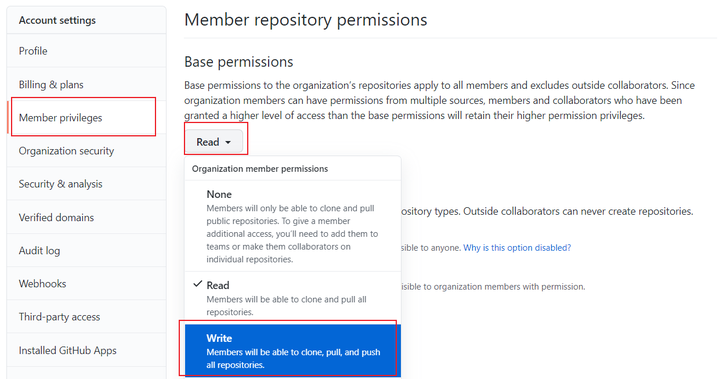
Task: Click the checkmark icon next to Read
Action: 197,284
